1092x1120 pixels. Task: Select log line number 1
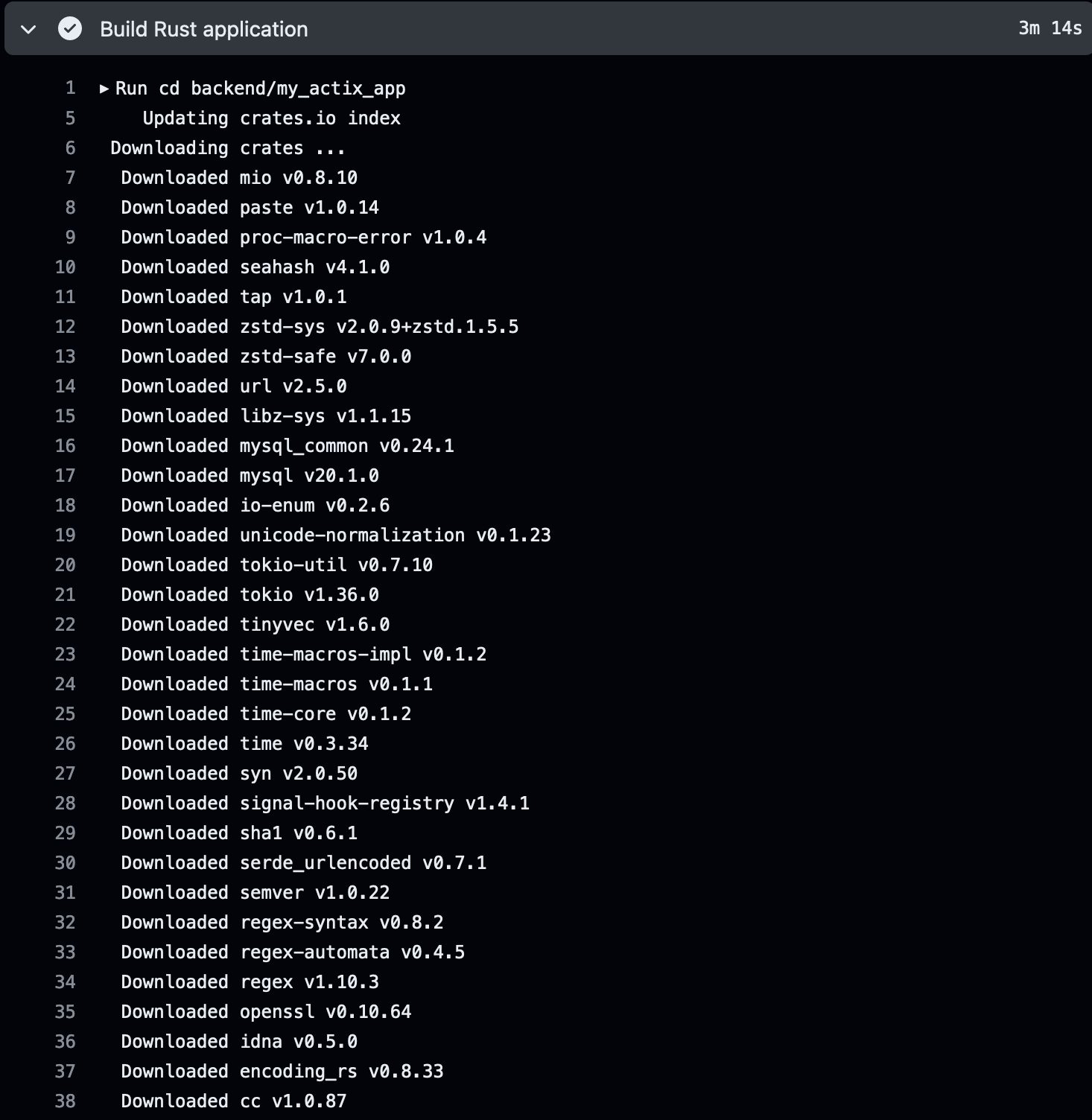70,89
